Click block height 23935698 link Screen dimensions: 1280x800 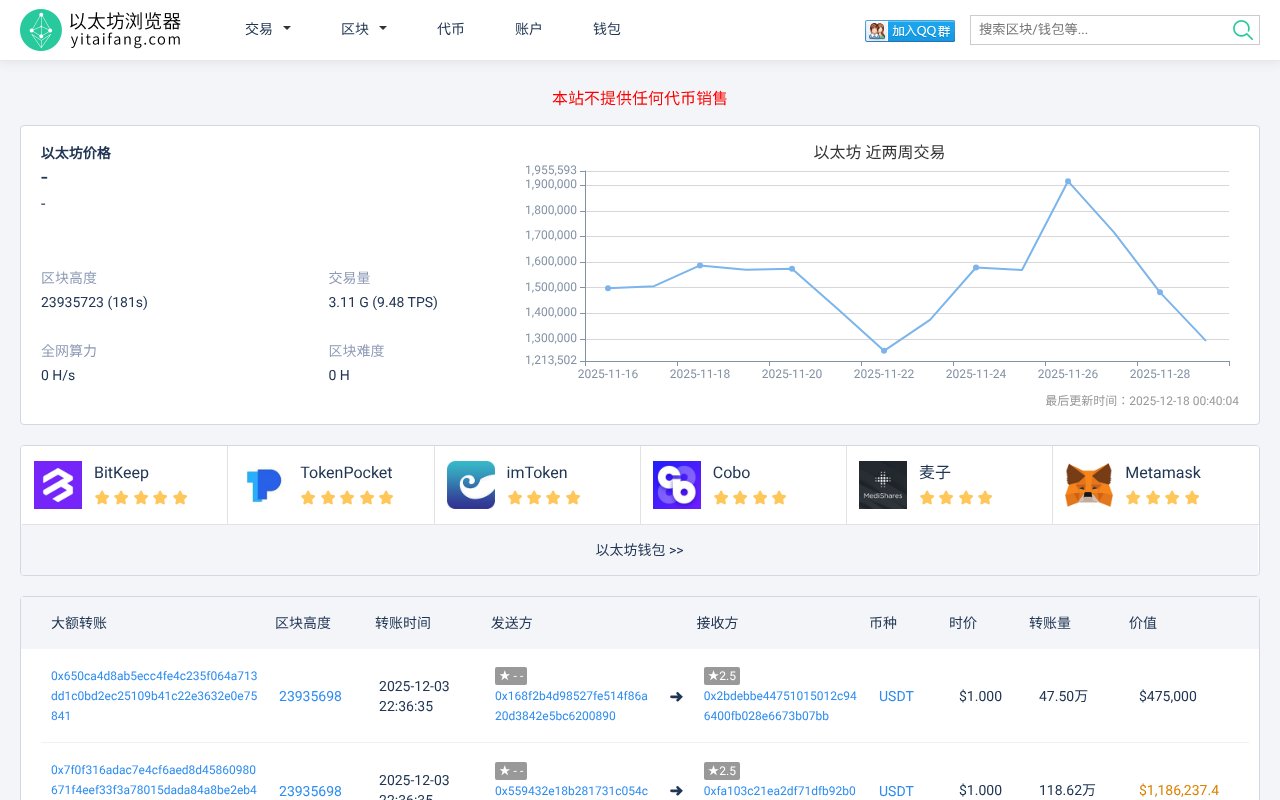coord(310,696)
